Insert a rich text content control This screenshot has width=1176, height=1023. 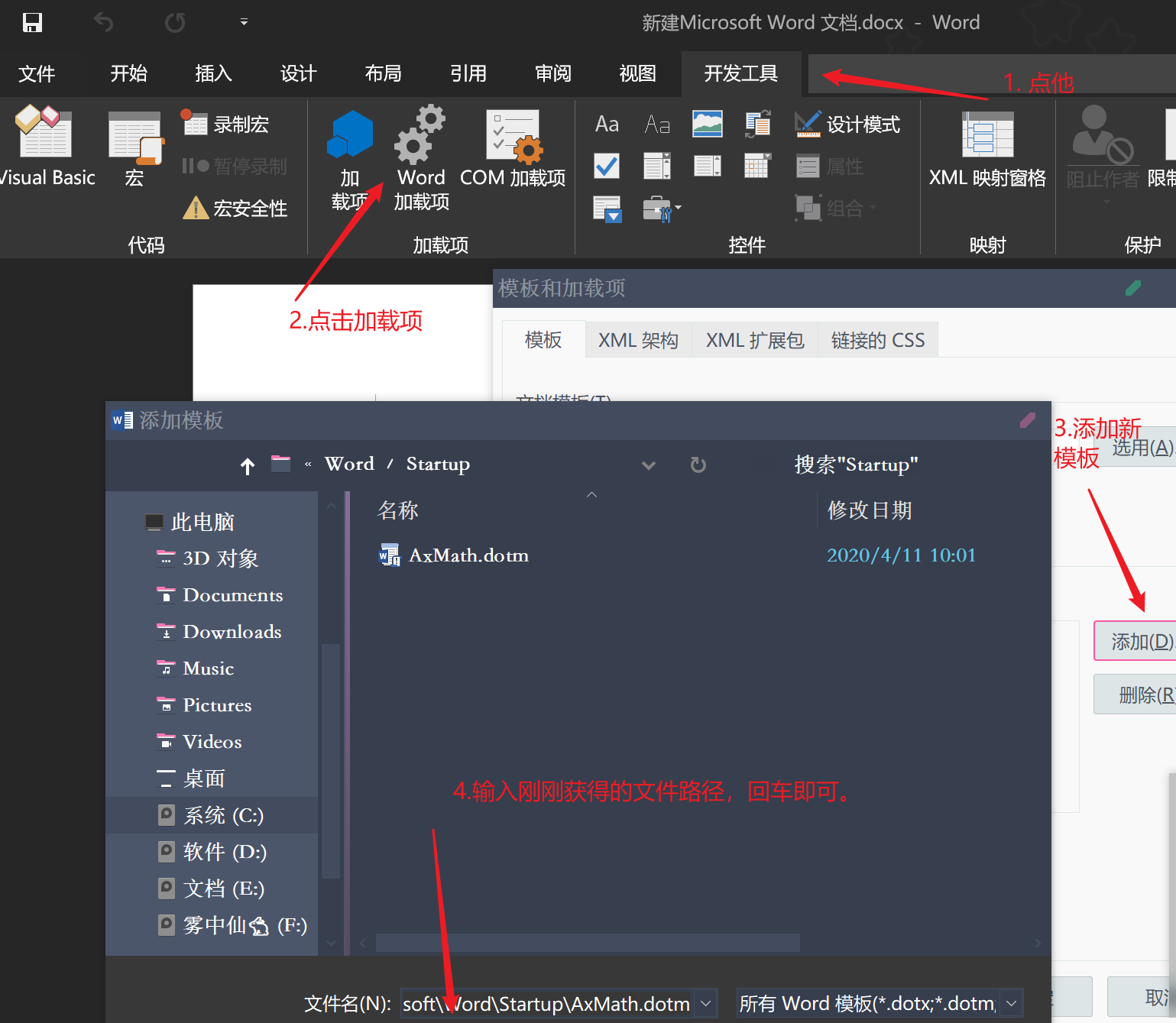point(607,124)
